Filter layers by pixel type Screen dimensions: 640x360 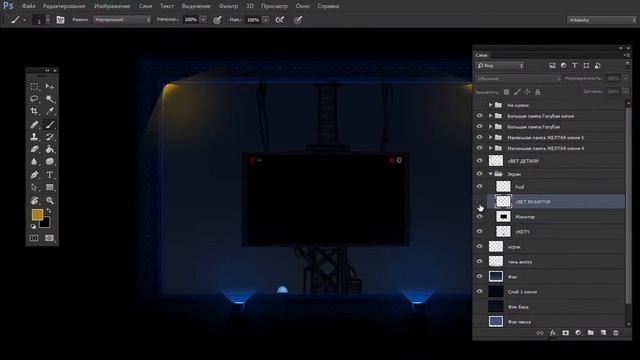[x=552, y=66]
